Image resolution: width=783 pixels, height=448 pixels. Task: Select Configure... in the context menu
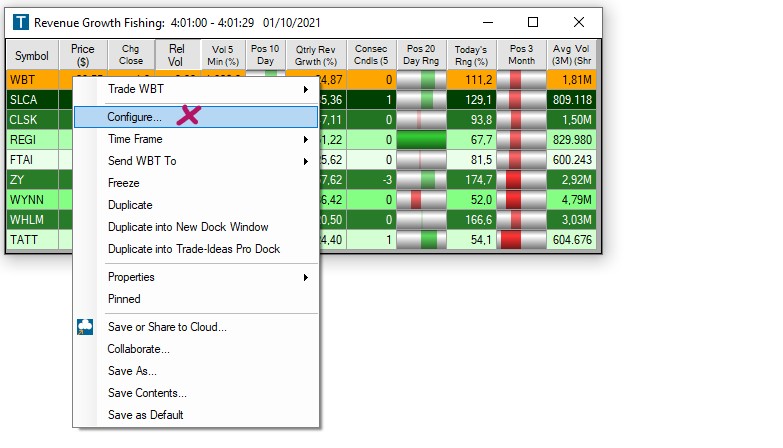click(x=135, y=117)
